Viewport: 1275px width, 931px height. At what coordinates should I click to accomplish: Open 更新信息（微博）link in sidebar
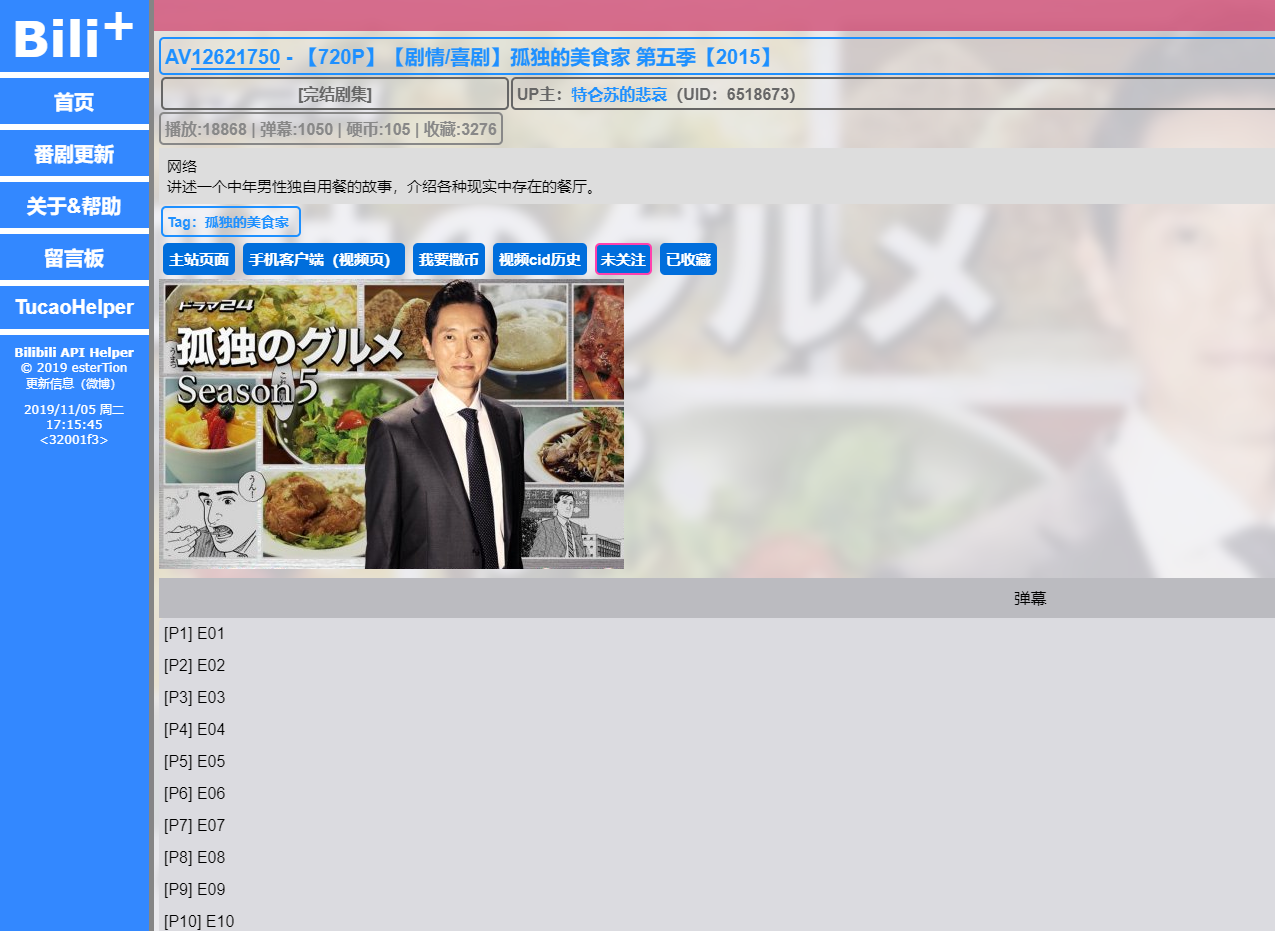coord(70,384)
